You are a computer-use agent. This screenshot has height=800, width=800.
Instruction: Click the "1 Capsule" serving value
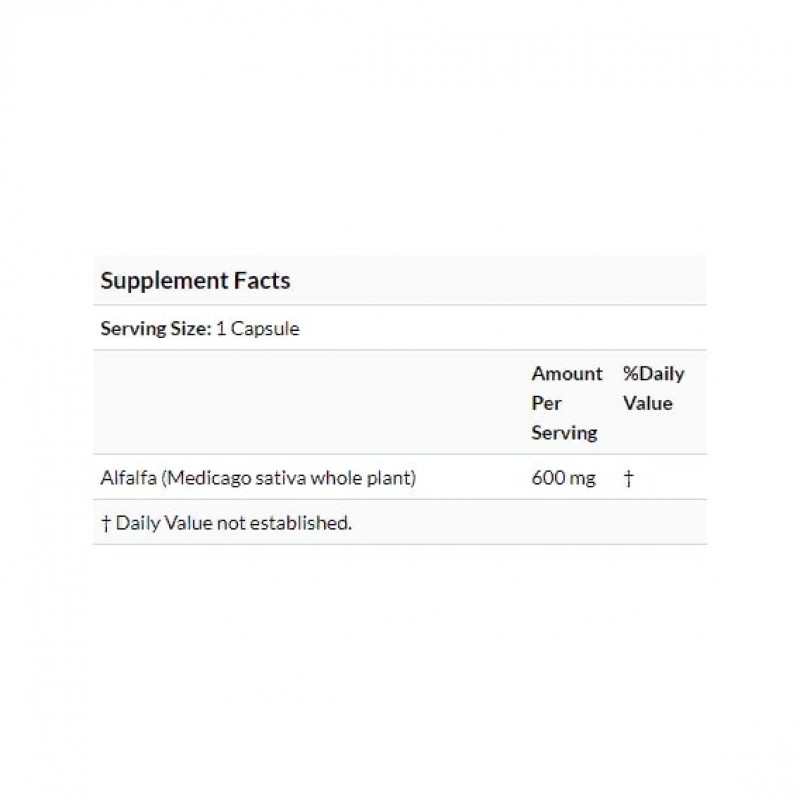coord(258,328)
